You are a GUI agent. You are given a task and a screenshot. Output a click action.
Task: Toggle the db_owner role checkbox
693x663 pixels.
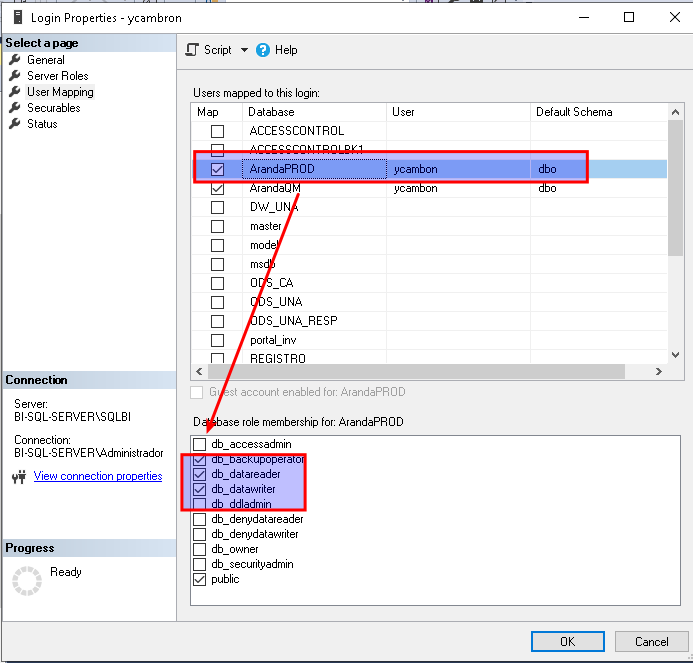click(x=200, y=549)
